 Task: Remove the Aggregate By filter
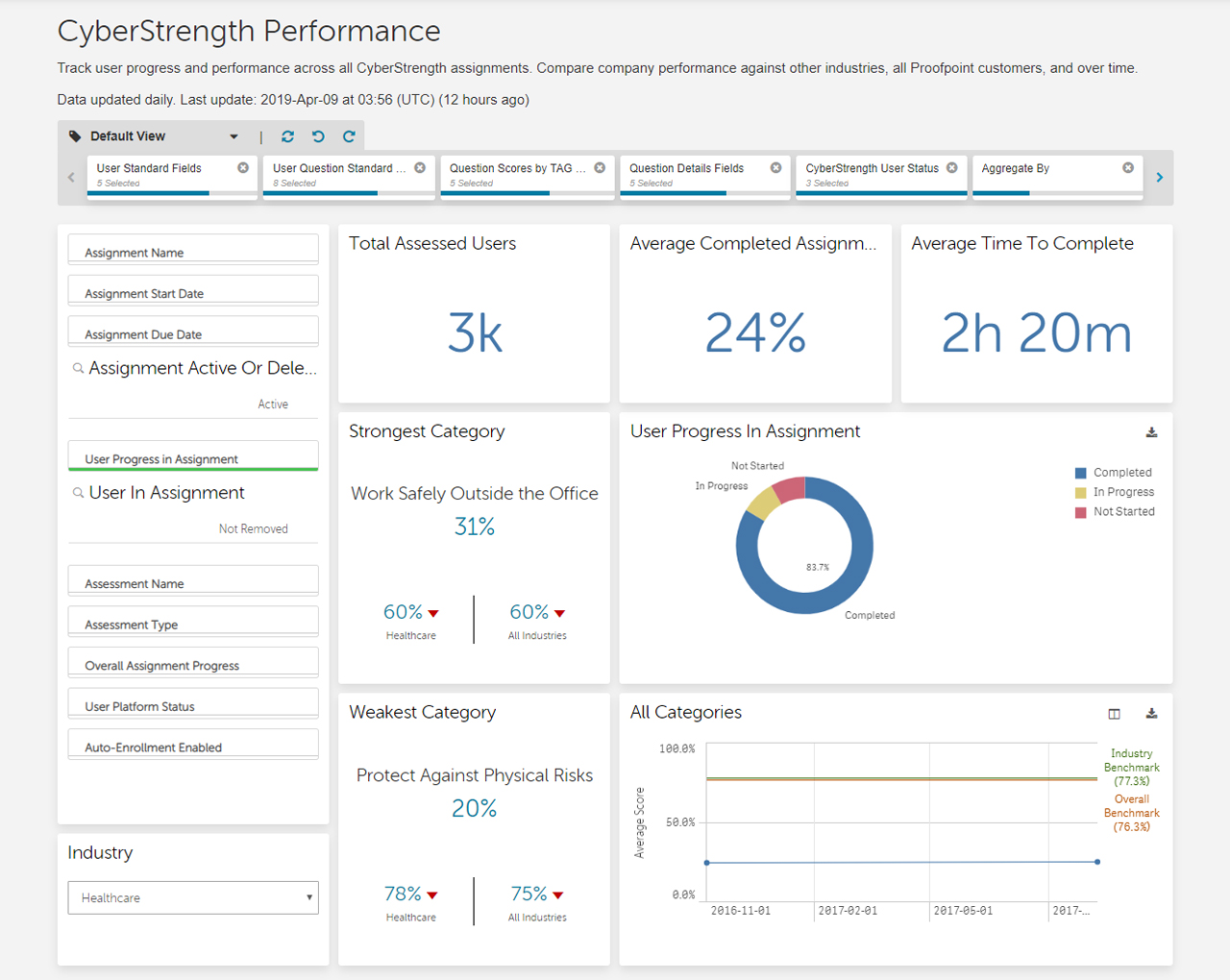1128,167
